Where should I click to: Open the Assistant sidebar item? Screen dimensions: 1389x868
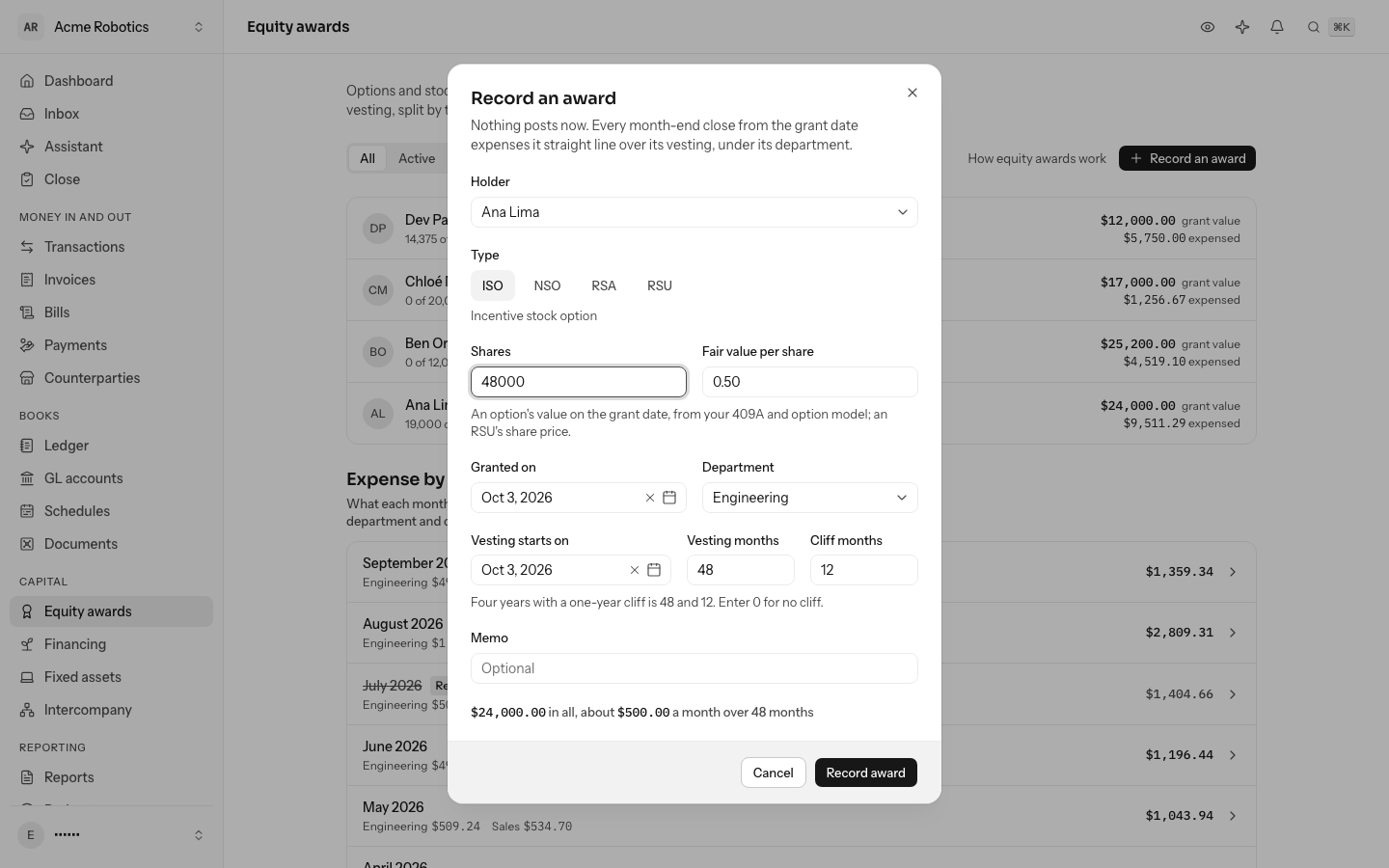tap(111, 147)
